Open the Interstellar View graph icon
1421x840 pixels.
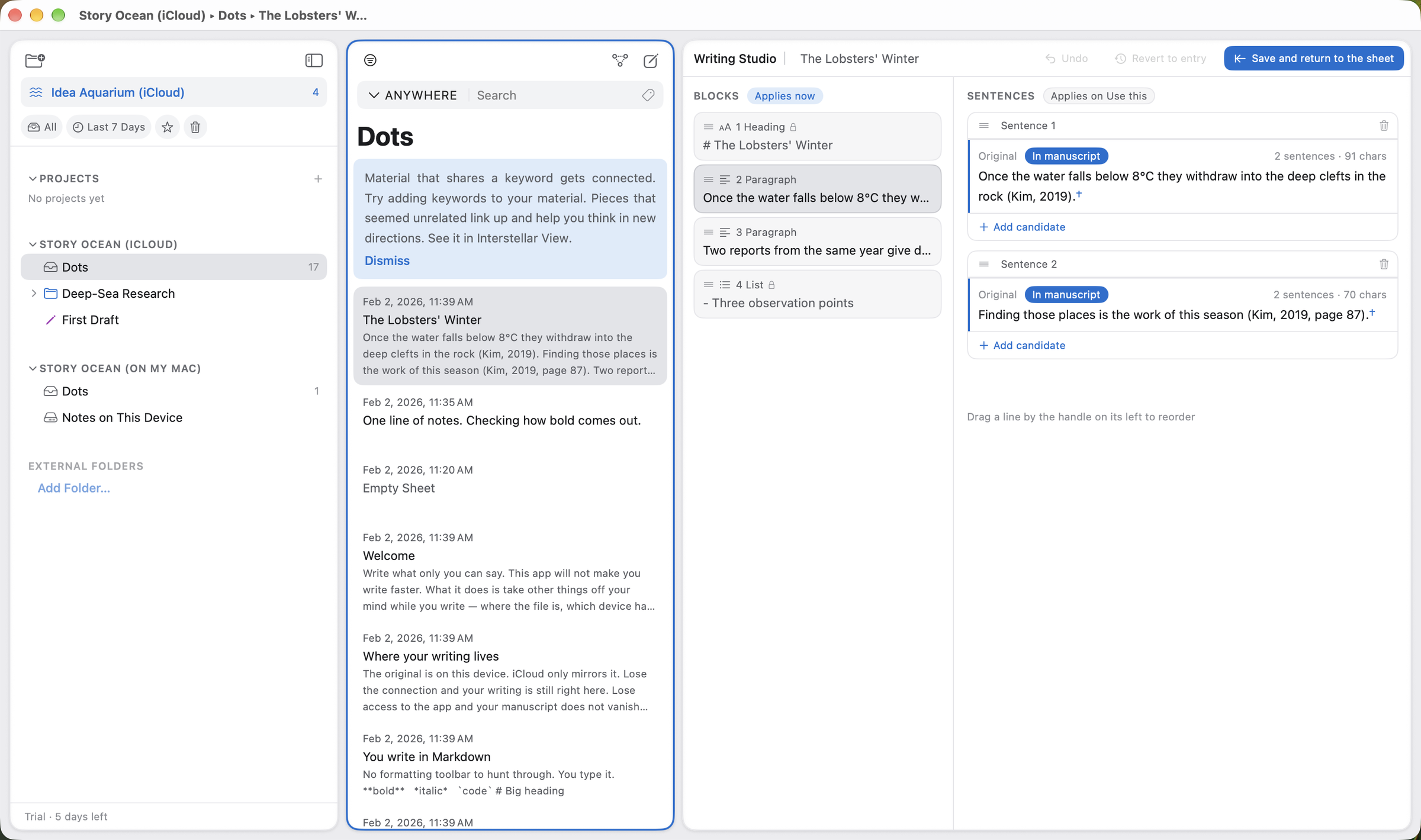[x=620, y=60]
